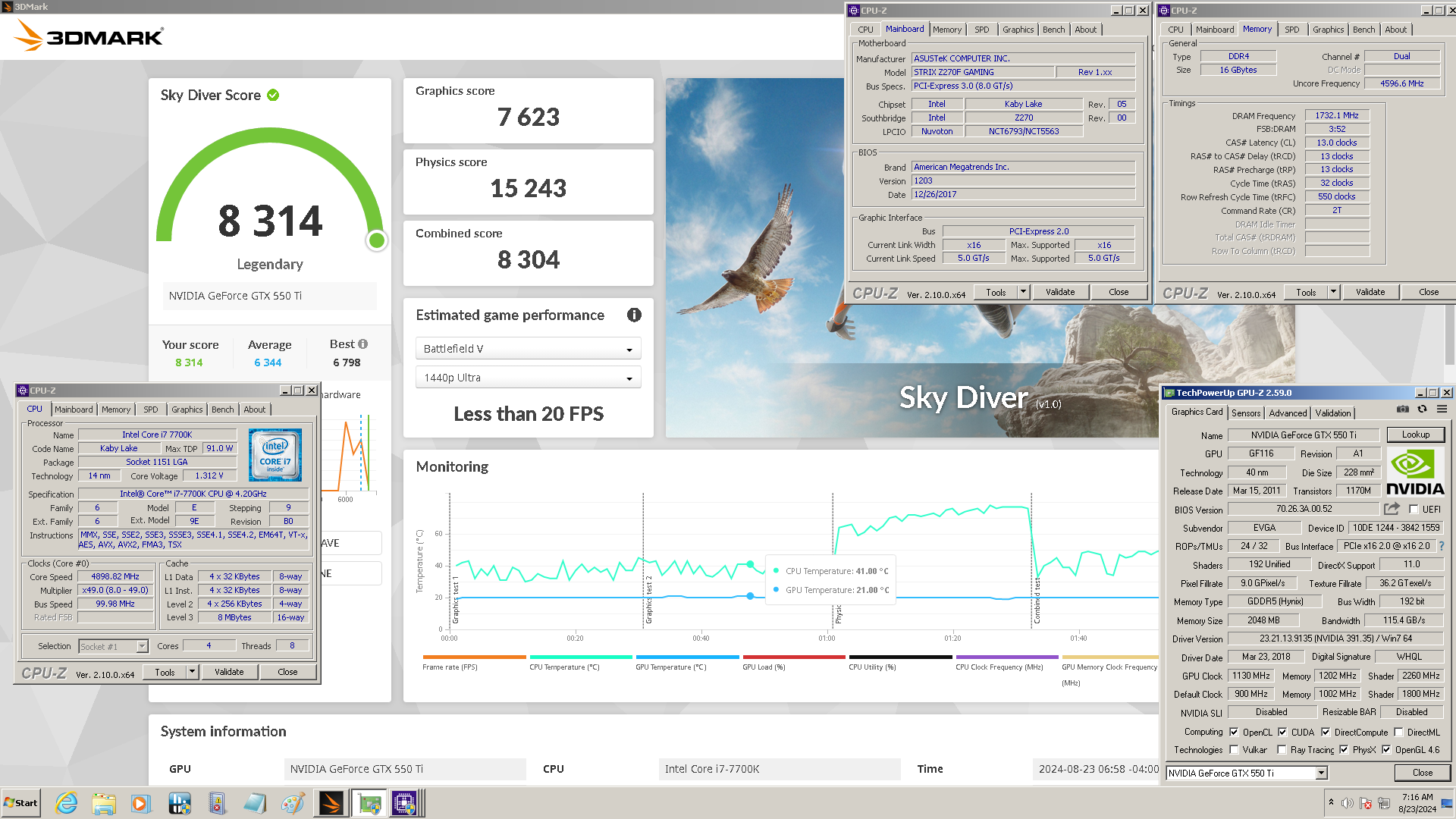This screenshot has width=1456, height=819.
Task: Click the CPU Clock Frequency purple legend bar
Action: coord(1007,657)
